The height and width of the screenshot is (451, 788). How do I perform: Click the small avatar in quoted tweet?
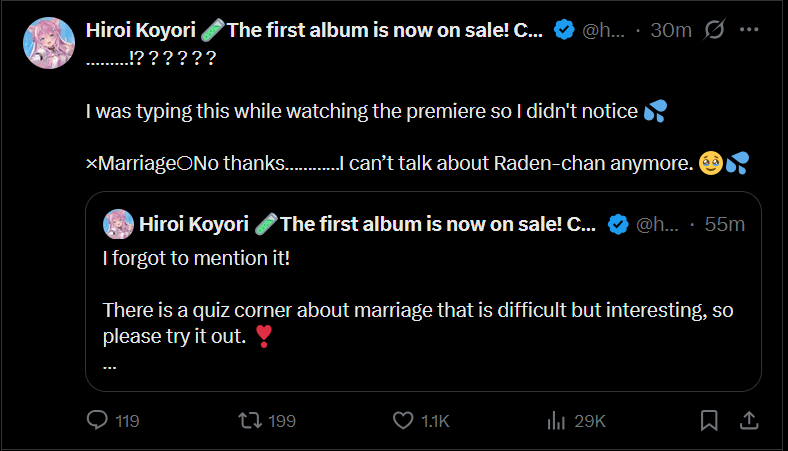(x=119, y=224)
